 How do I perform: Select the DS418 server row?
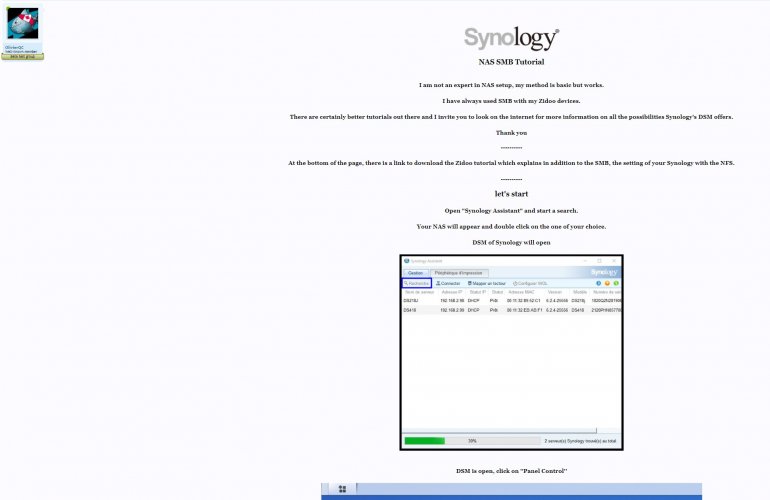(512, 310)
